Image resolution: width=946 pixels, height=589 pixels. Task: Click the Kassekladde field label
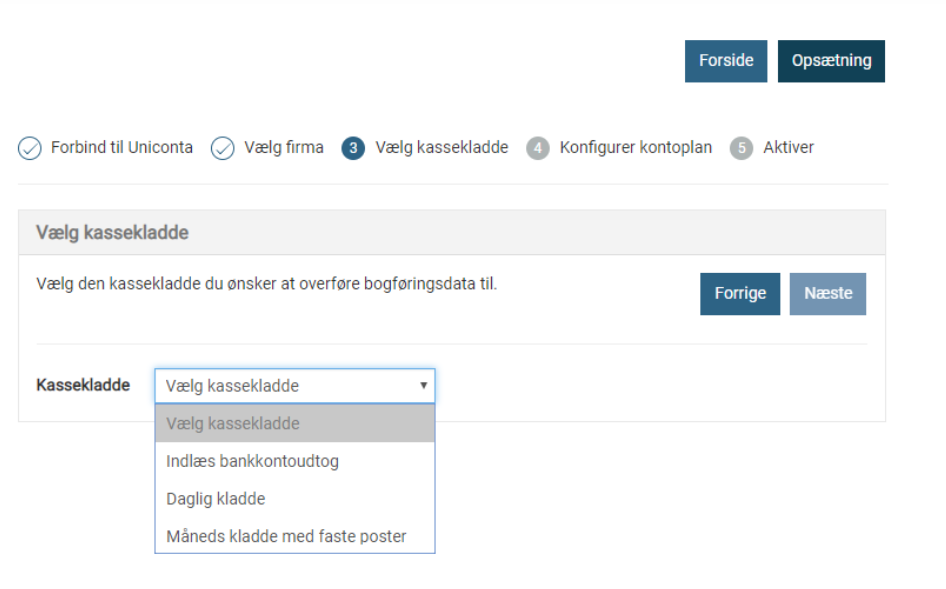coord(83,385)
